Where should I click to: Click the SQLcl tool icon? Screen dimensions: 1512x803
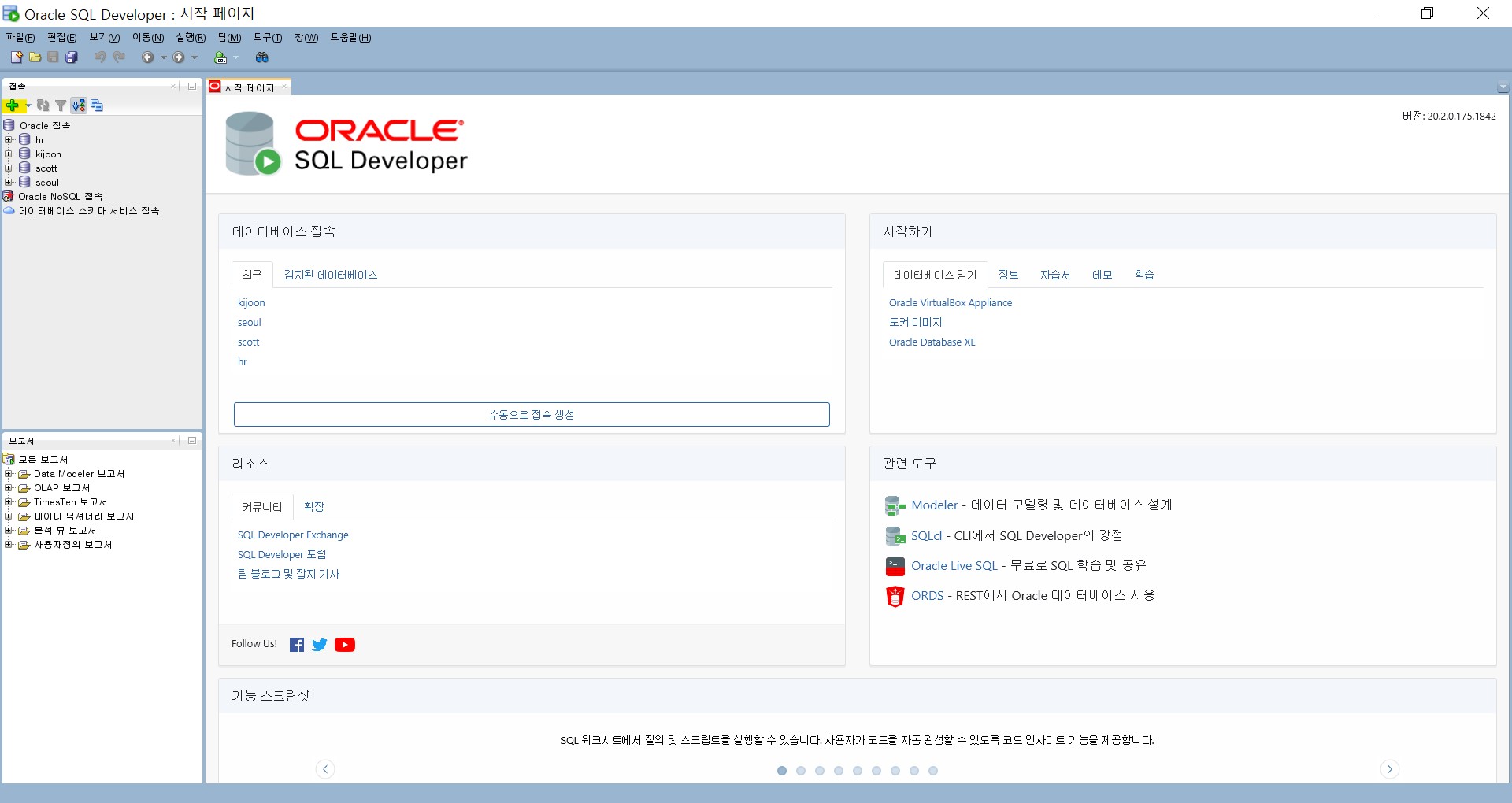point(895,536)
